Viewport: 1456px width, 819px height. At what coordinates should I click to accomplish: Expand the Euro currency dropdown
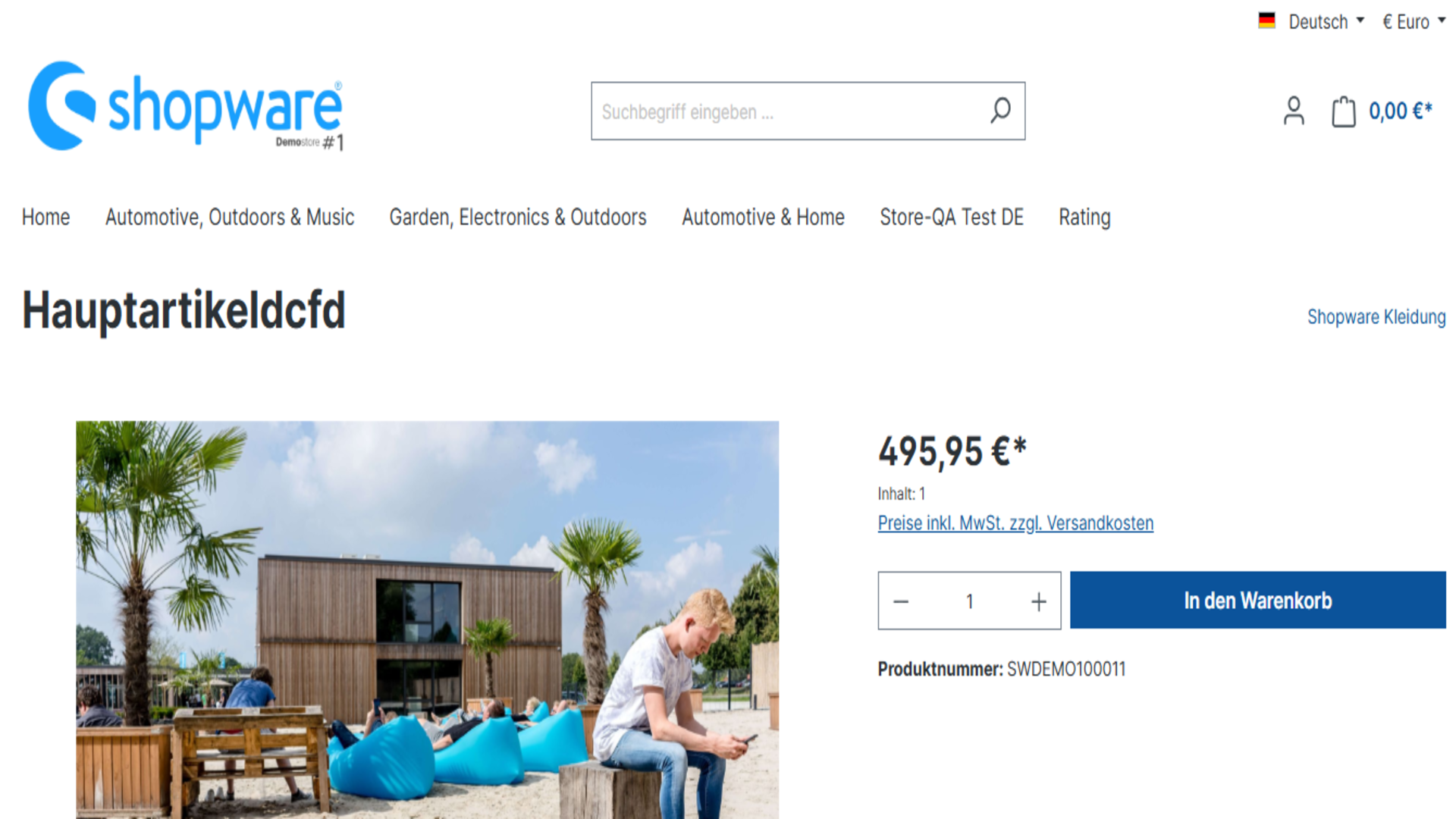1414,21
